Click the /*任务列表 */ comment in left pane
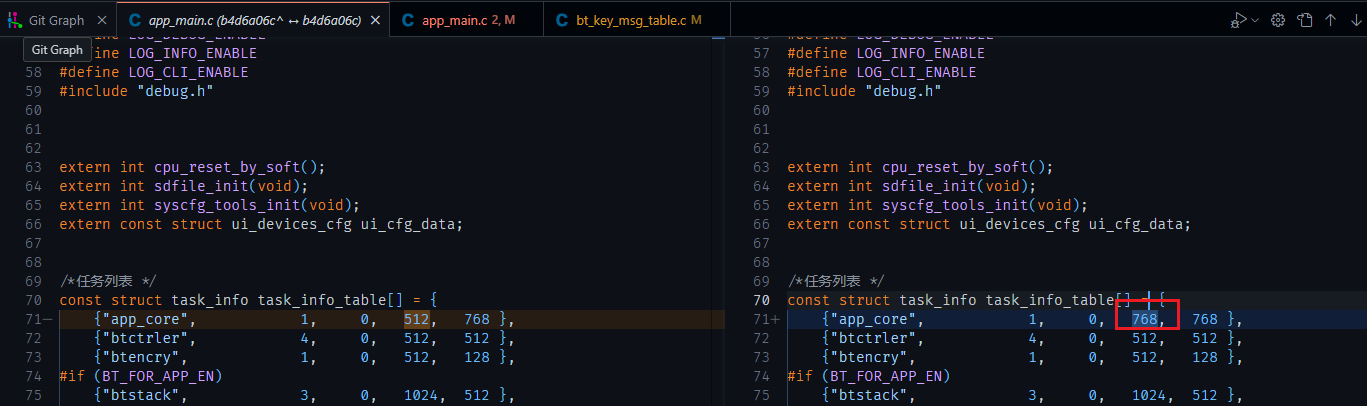1367x406 pixels. tap(107, 282)
